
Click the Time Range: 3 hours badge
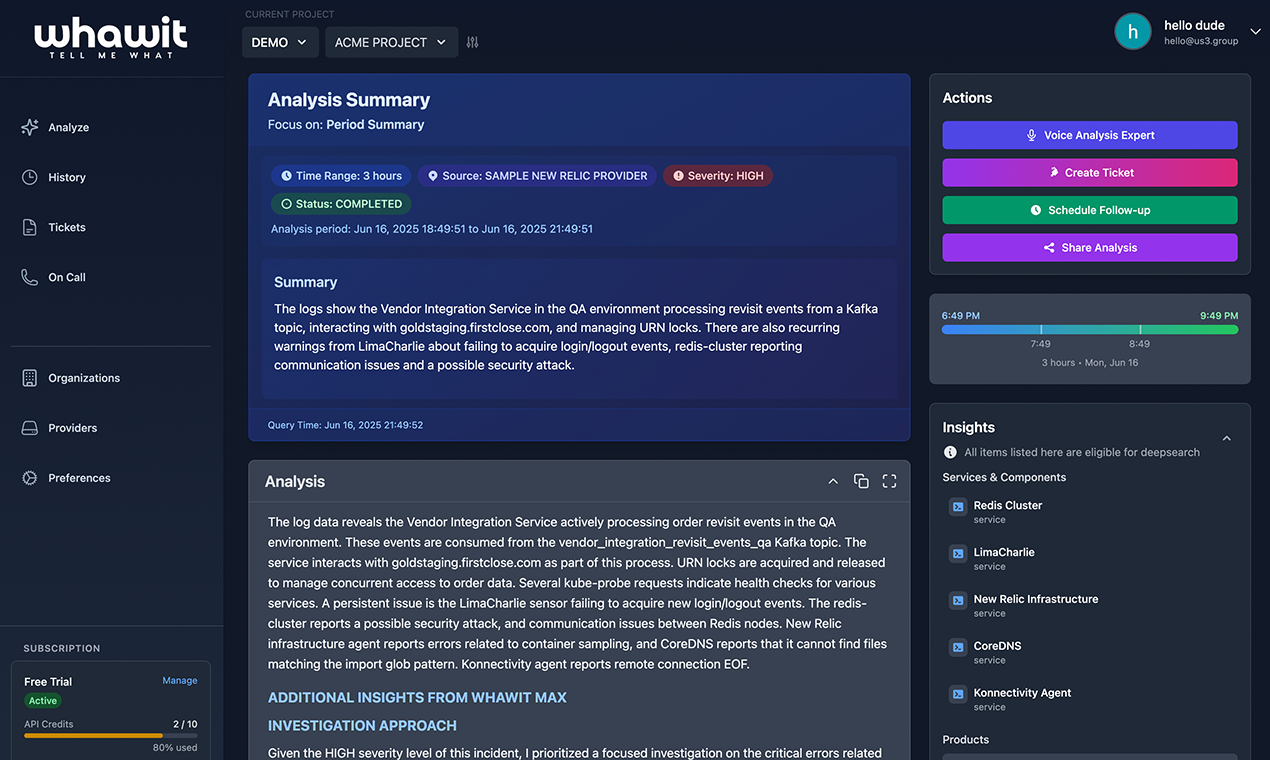pos(341,176)
